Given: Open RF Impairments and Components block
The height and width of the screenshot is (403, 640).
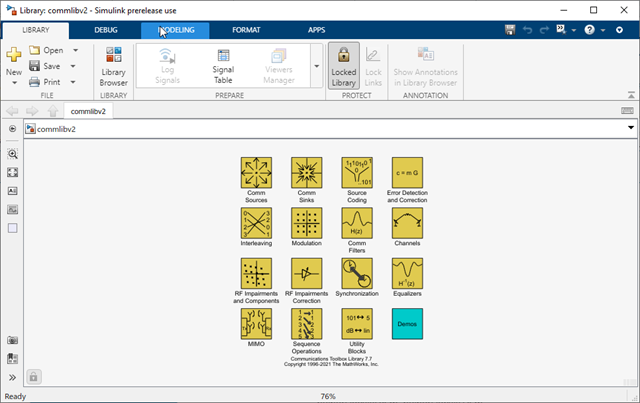Looking at the screenshot, I should 256,273.
